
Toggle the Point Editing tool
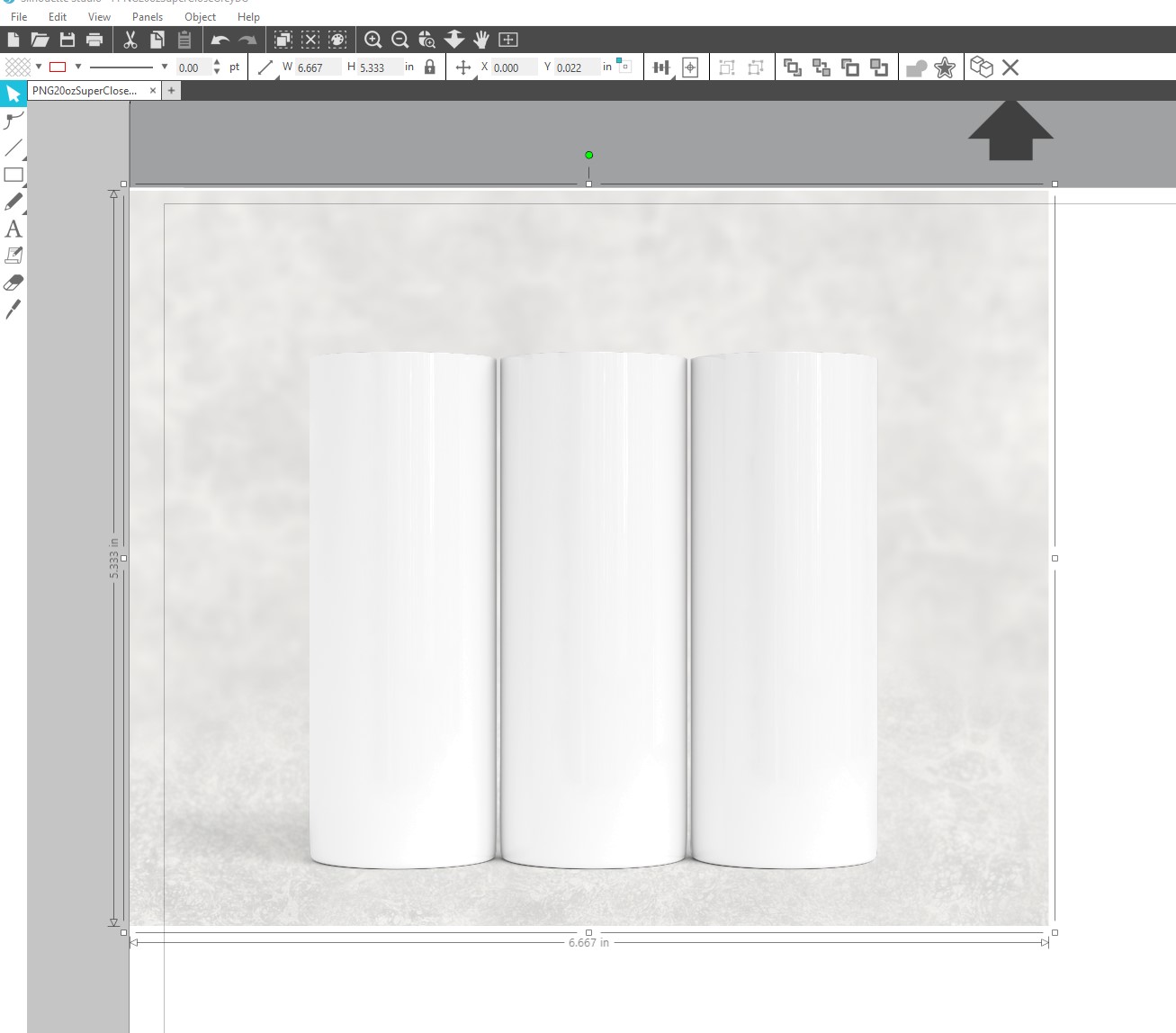pos(12,119)
